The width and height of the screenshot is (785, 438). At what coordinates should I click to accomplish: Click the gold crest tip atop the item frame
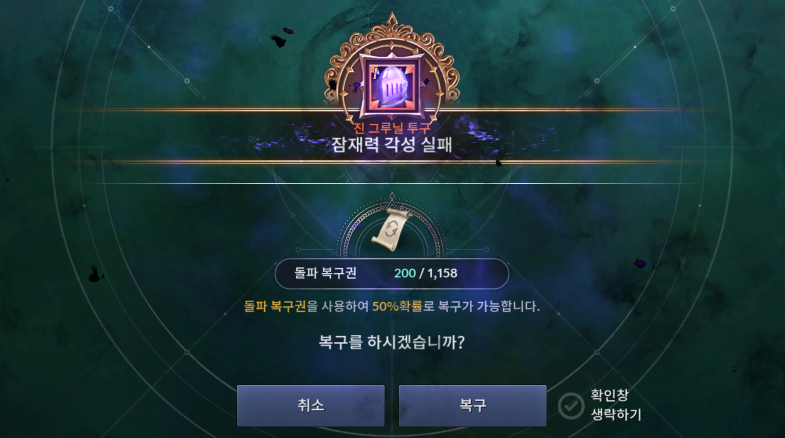coord(392,21)
